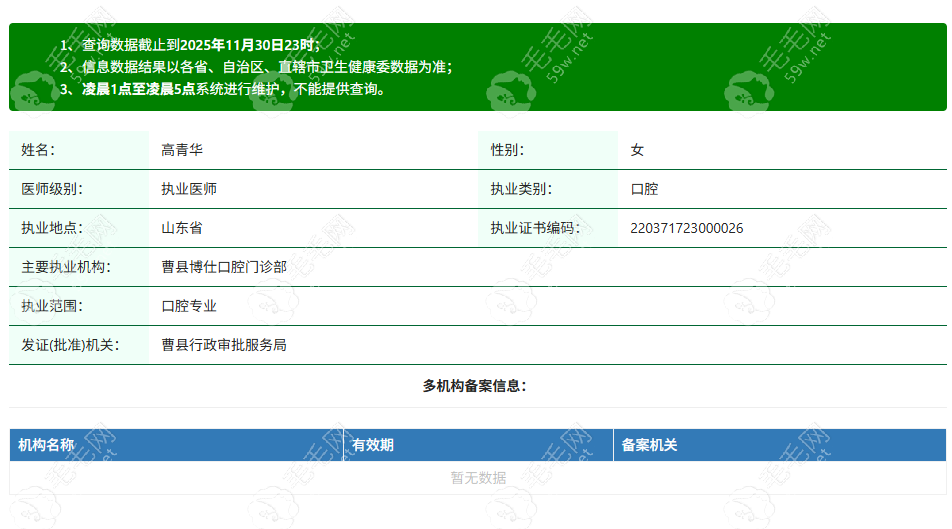Select the 发证(批准)机关 label
This screenshot has height=529, width=952.
(70, 345)
